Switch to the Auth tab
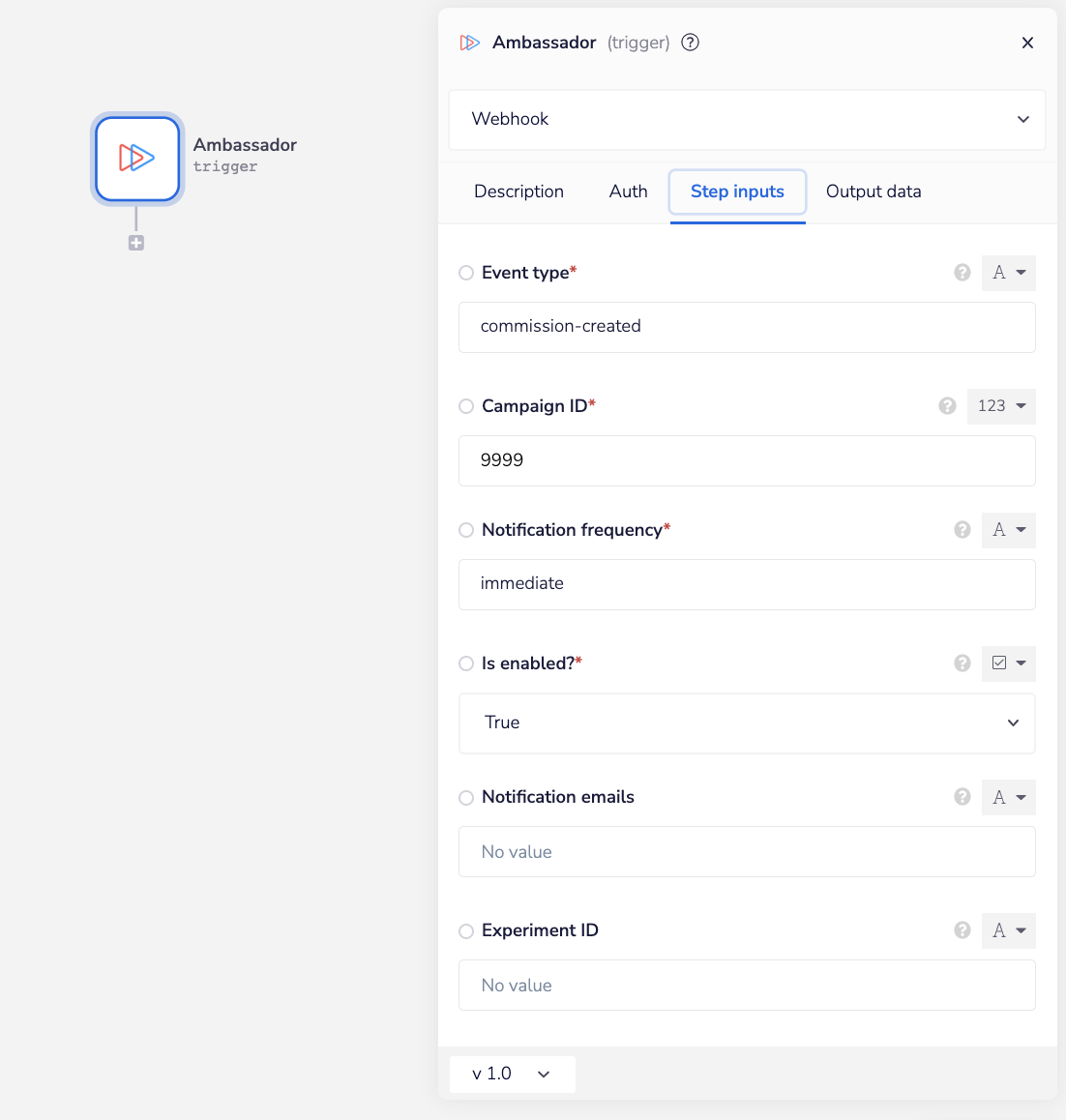This screenshot has width=1066, height=1120. coord(628,192)
